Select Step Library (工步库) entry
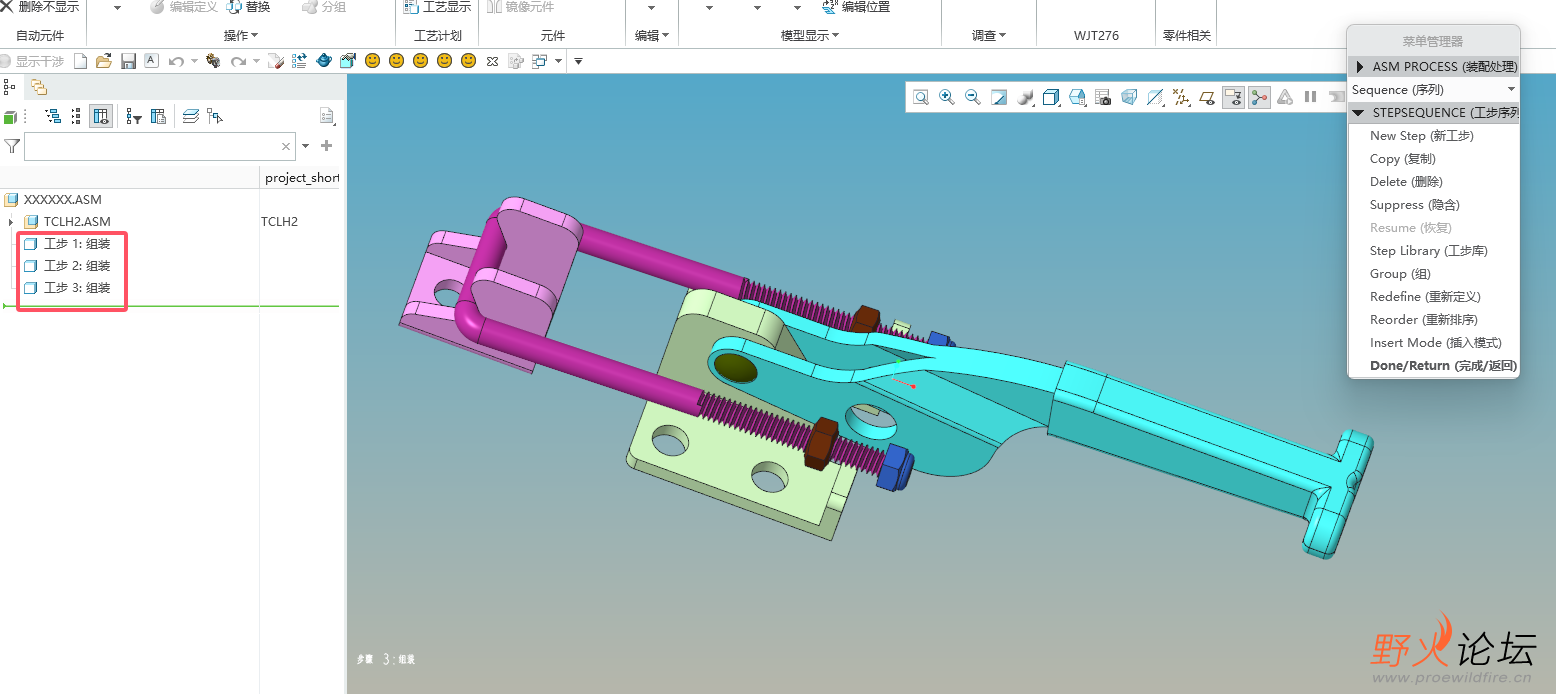1556x694 pixels. point(1428,251)
